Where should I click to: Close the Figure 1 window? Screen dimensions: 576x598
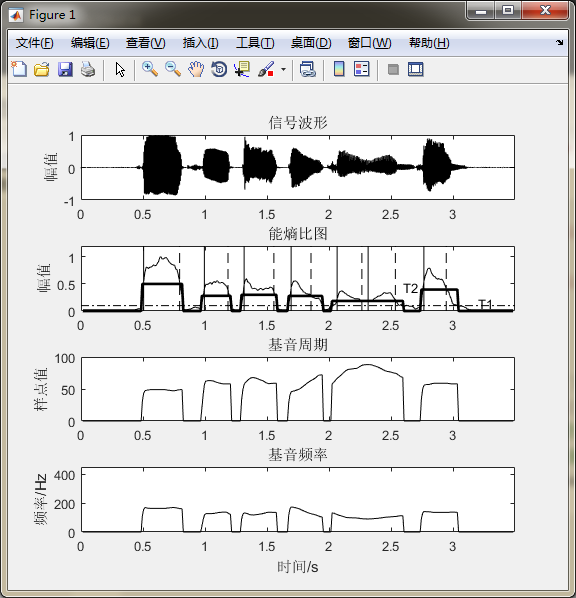pos(545,11)
